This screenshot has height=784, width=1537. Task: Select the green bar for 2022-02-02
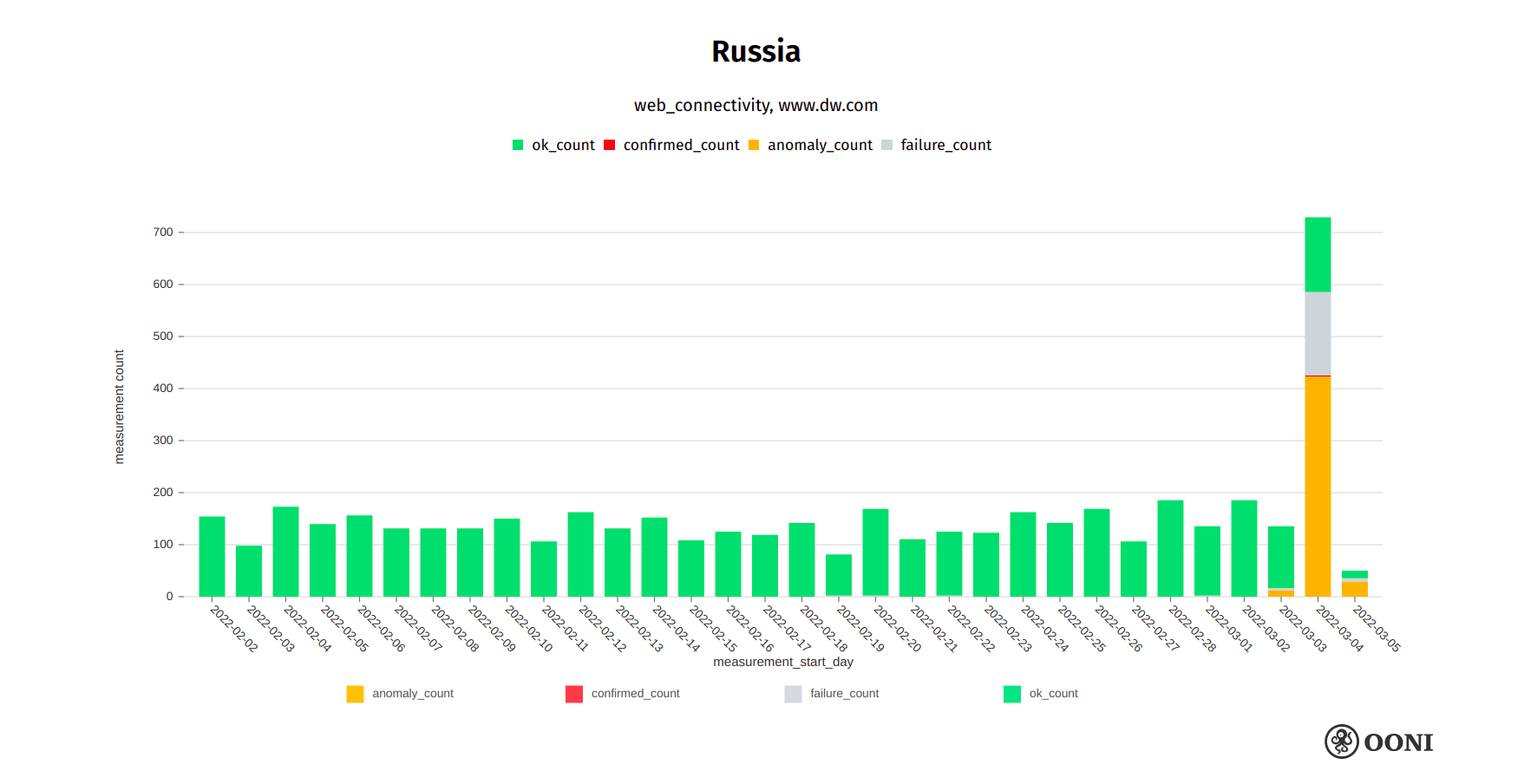pyautogui.click(x=212, y=557)
